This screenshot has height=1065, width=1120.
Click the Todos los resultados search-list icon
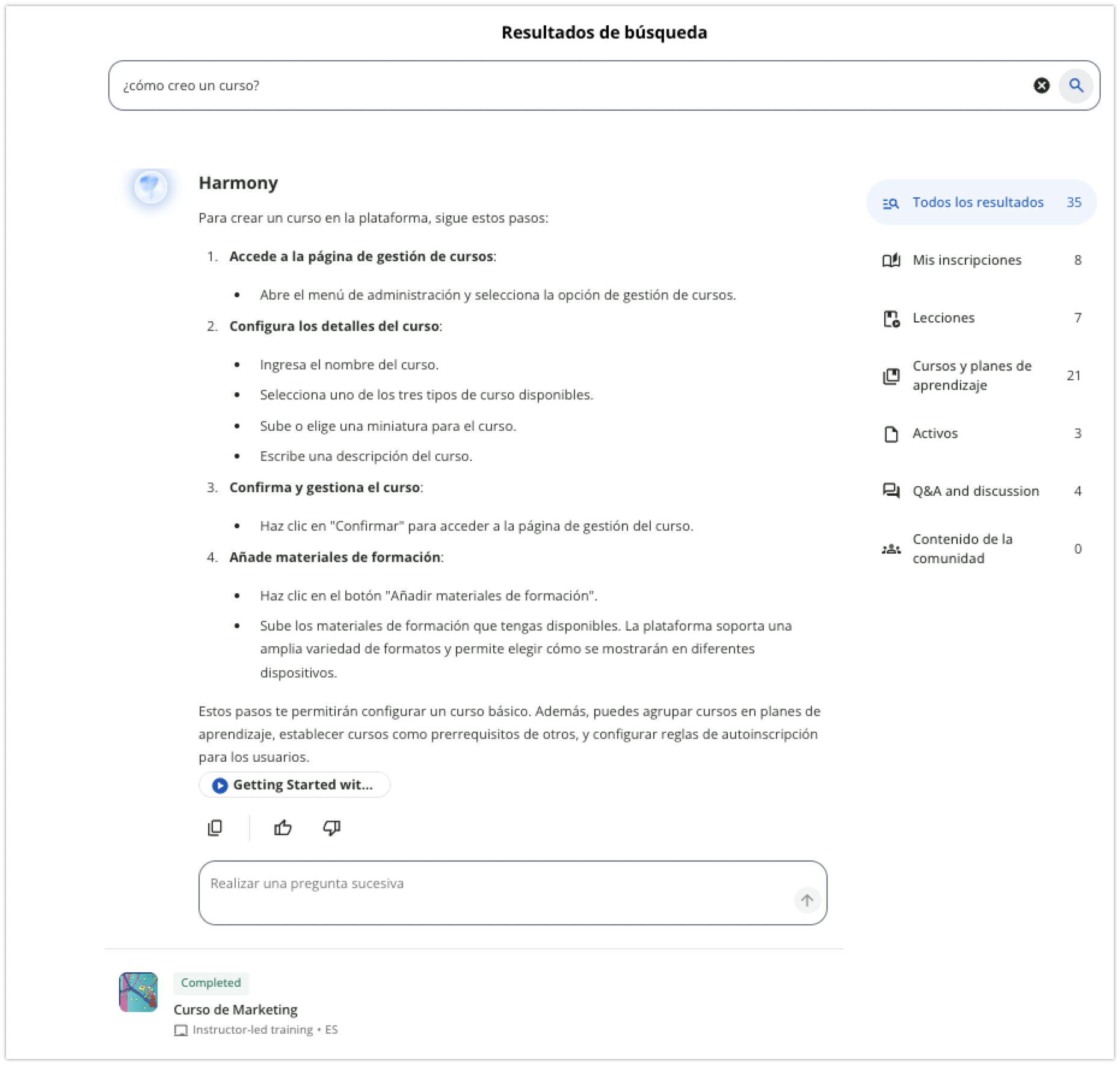coord(891,203)
